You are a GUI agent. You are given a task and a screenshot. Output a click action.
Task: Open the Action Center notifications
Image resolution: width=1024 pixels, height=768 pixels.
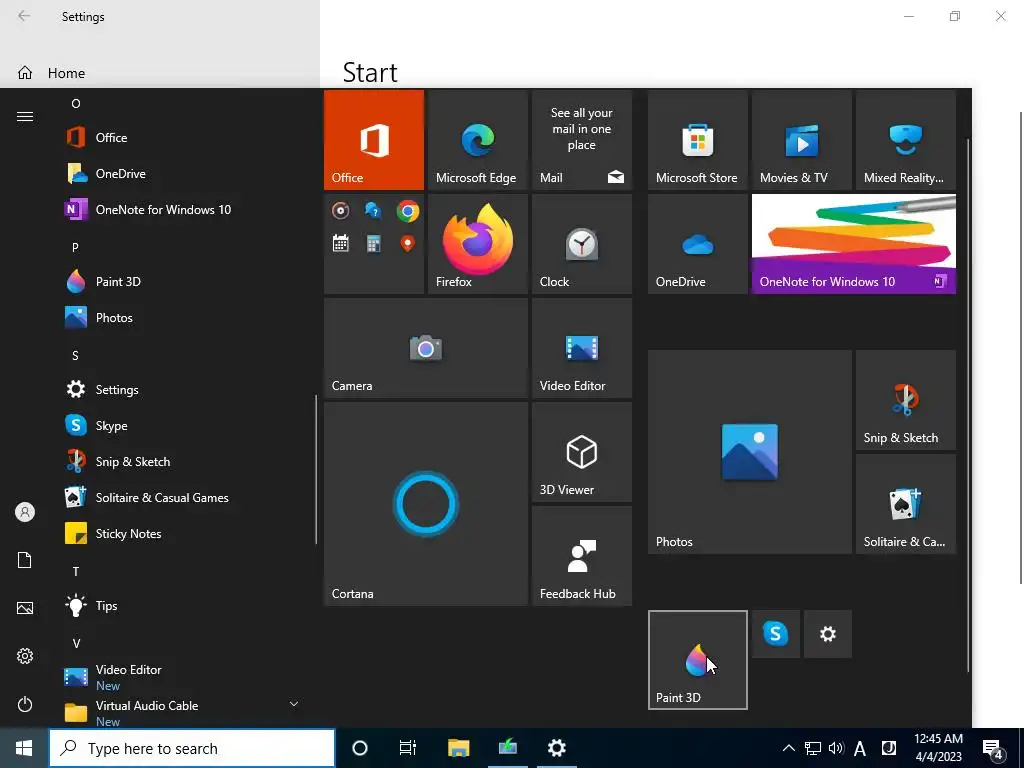pos(993,749)
